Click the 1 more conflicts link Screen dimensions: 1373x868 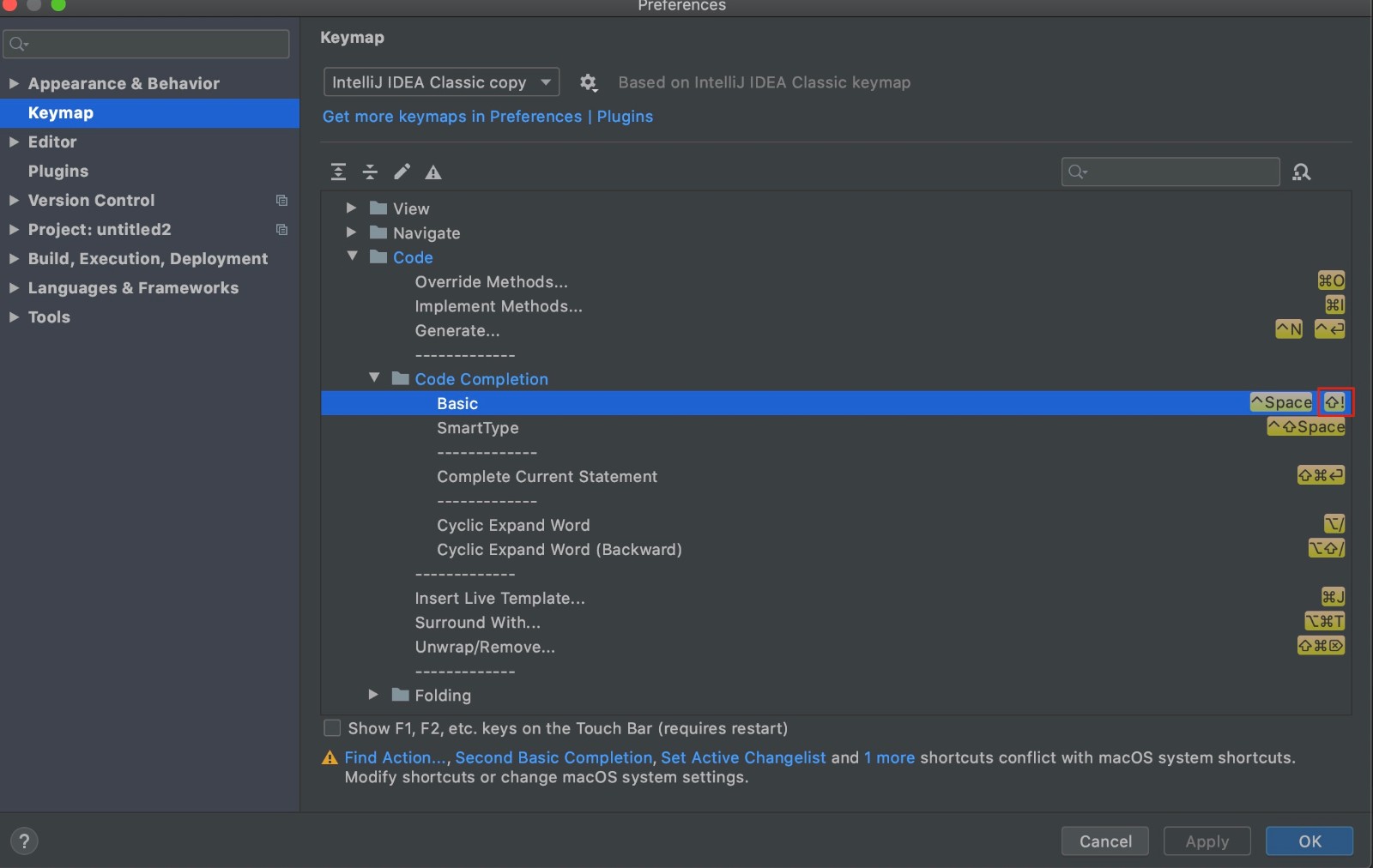pyautogui.click(x=889, y=758)
